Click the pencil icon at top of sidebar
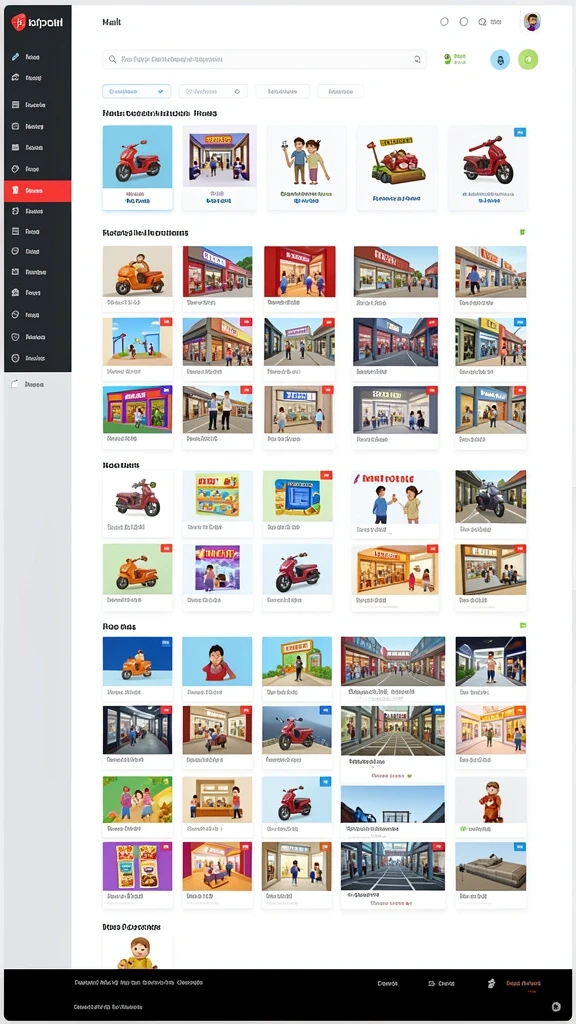The width and height of the screenshot is (576, 1024). pyautogui.click(x=16, y=57)
